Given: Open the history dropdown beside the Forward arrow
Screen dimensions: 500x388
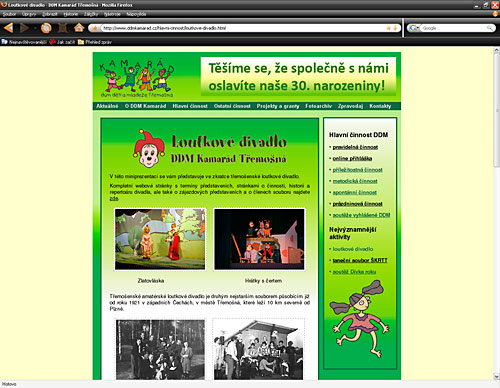Looking at the screenshot, I should click(x=35, y=28).
